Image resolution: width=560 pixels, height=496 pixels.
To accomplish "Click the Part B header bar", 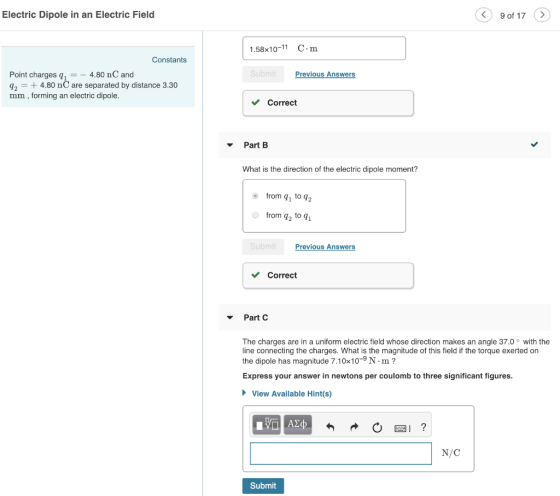I will [x=385, y=145].
